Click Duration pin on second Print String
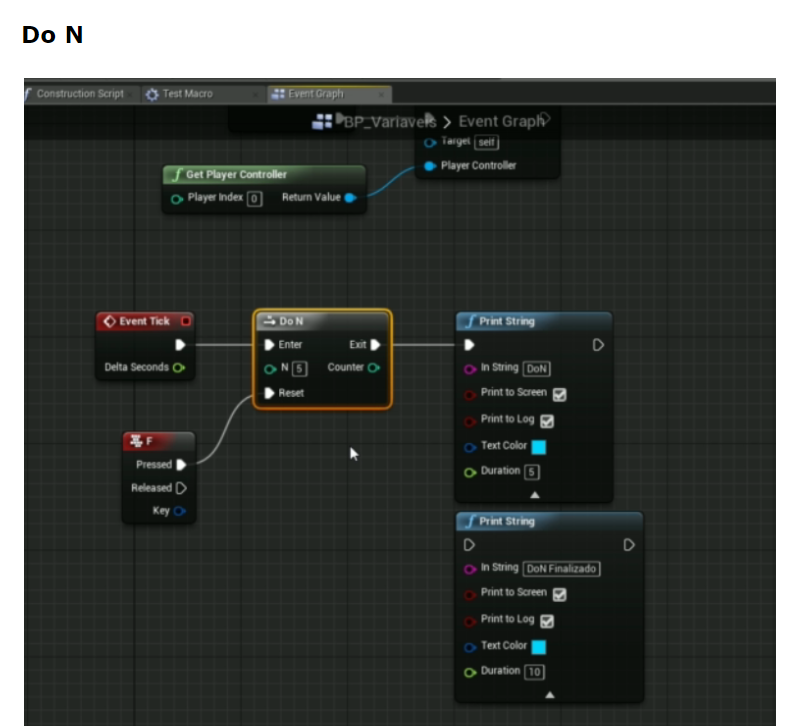The image size is (797, 726). (470, 673)
